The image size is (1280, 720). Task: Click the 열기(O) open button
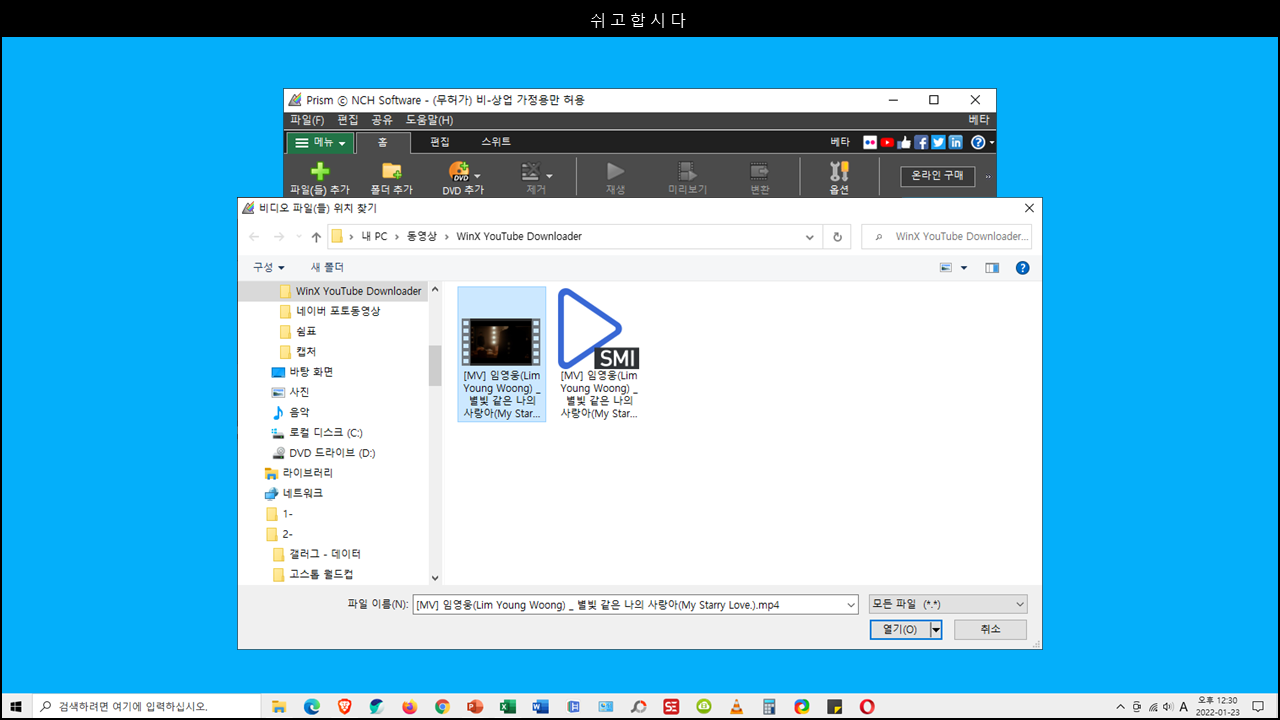(x=900, y=629)
